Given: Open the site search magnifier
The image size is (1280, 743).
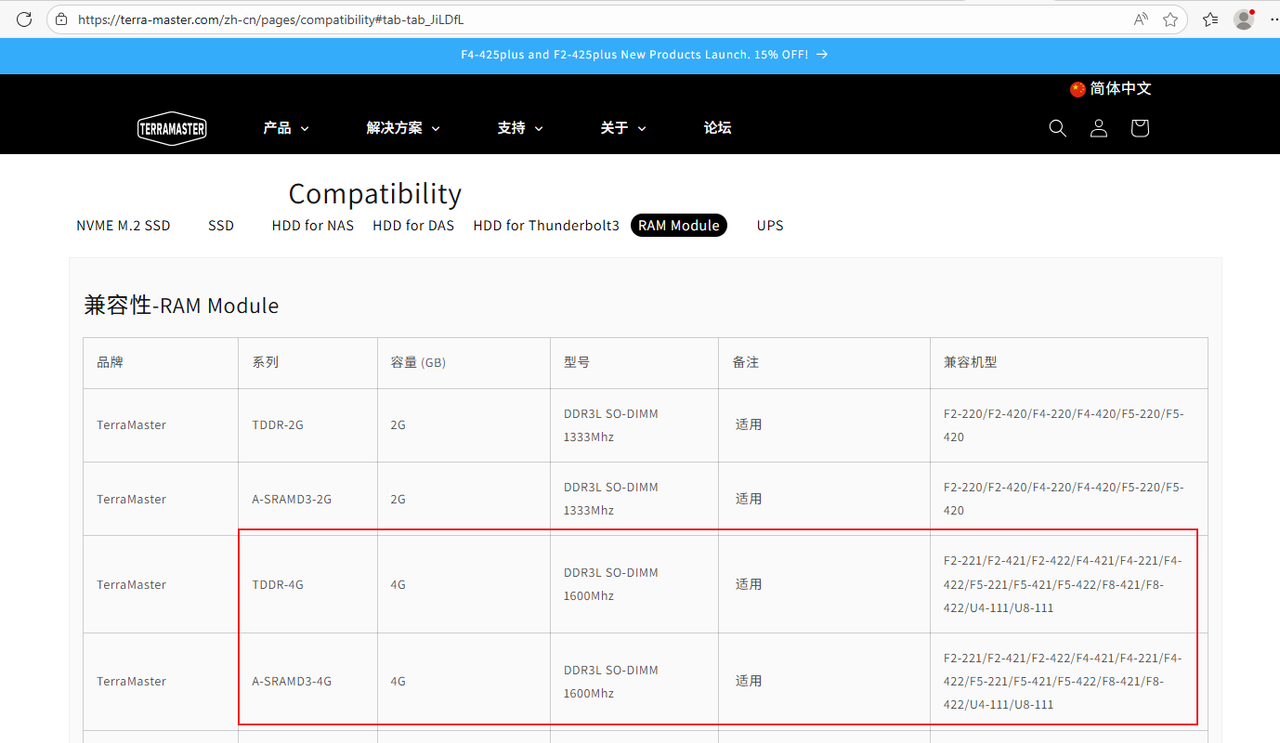Looking at the screenshot, I should click(1057, 128).
